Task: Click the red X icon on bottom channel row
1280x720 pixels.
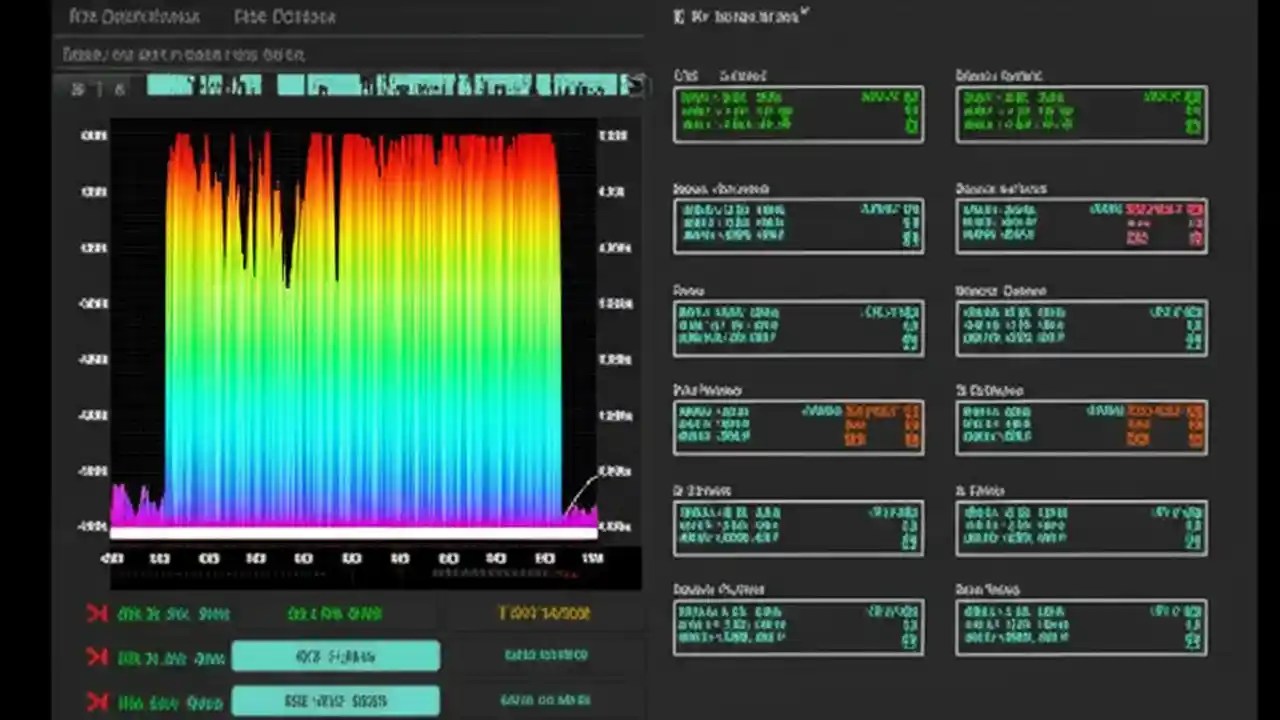Action: click(97, 701)
